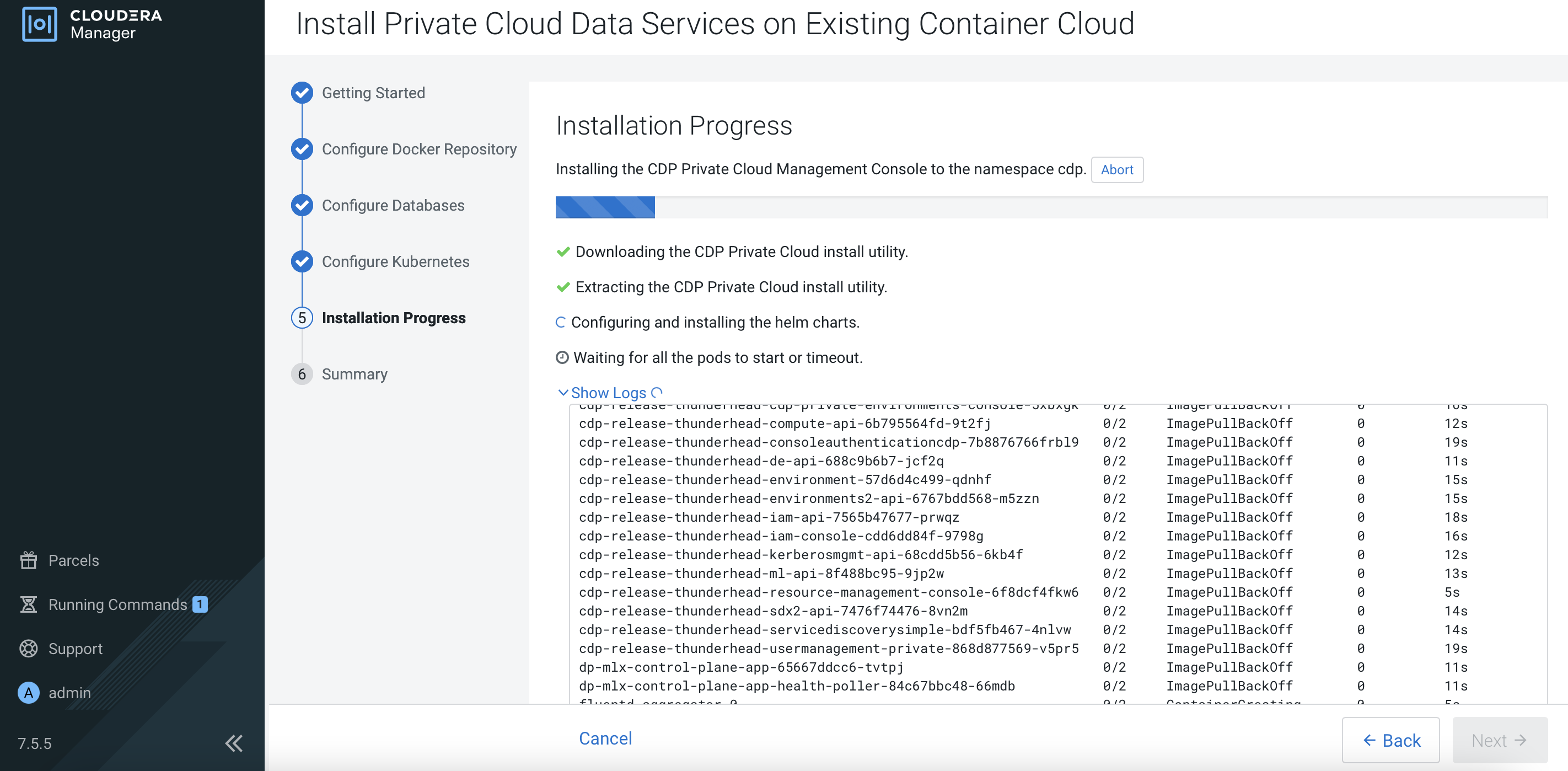This screenshot has height=771, width=1568.
Task: Click the Cancel link
Action: point(605,738)
